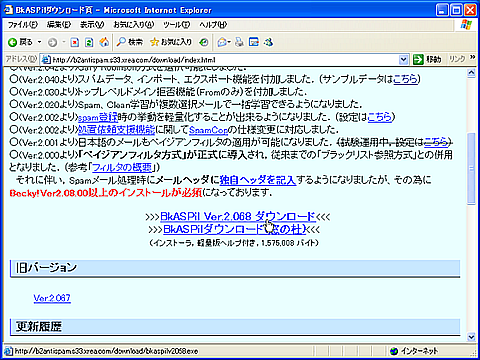Image resolution: width=480 pixels, height=360 pixels.
Task: Click the spam登録 link
Action: (x=98, y=117)
